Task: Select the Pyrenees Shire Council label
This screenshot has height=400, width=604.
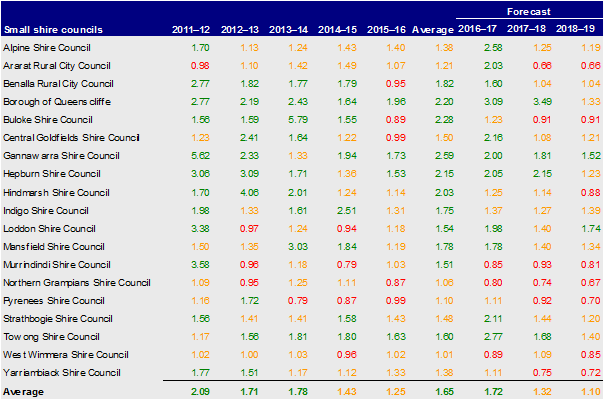Action: click(54, 301)
